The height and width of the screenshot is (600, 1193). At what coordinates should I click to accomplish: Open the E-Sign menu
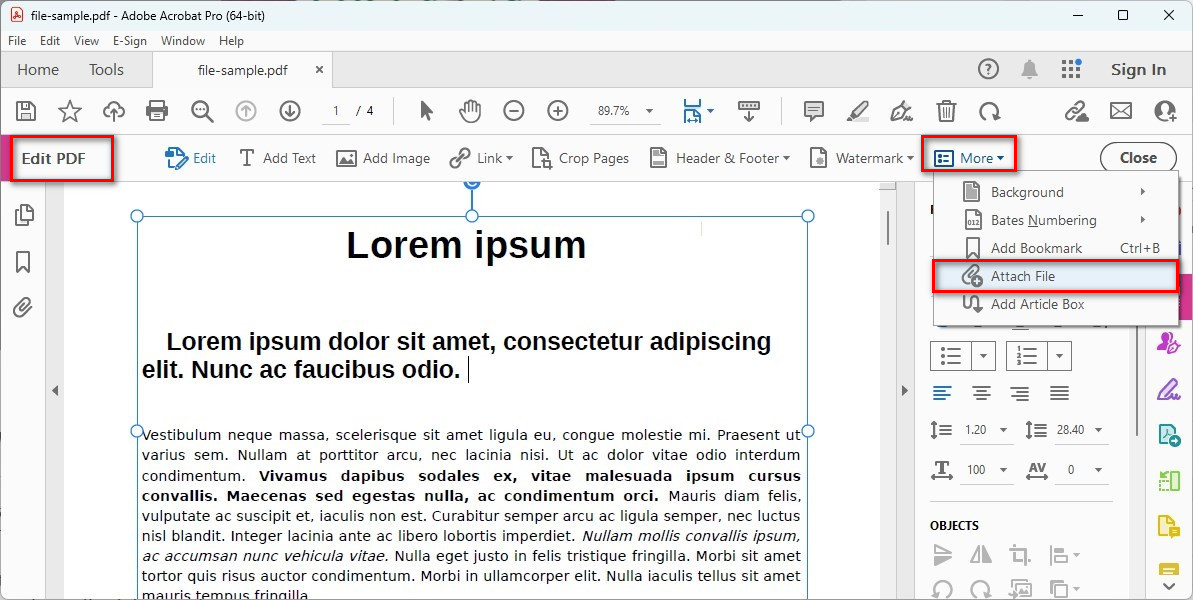[130, 41]
